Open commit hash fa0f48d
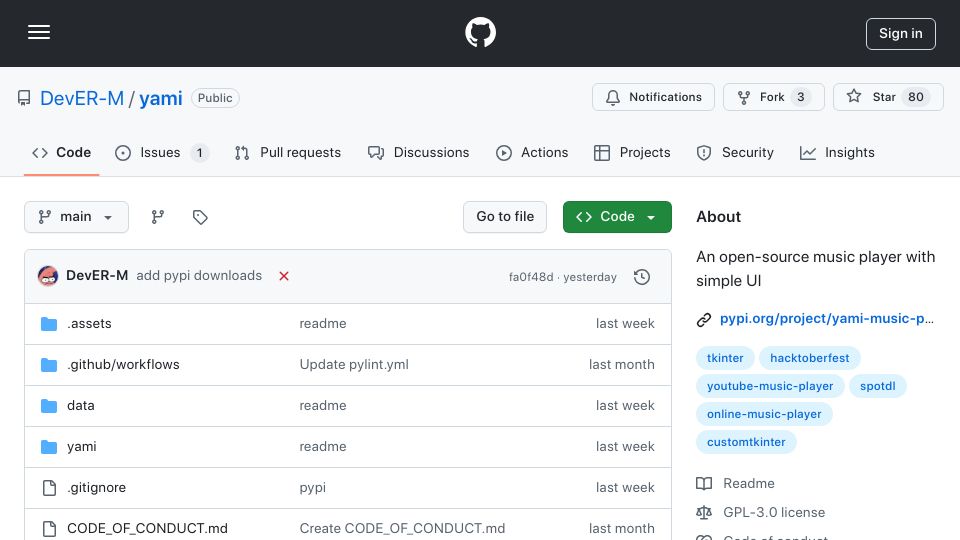This screenshot has height=540, width=960. coord(531,277)
